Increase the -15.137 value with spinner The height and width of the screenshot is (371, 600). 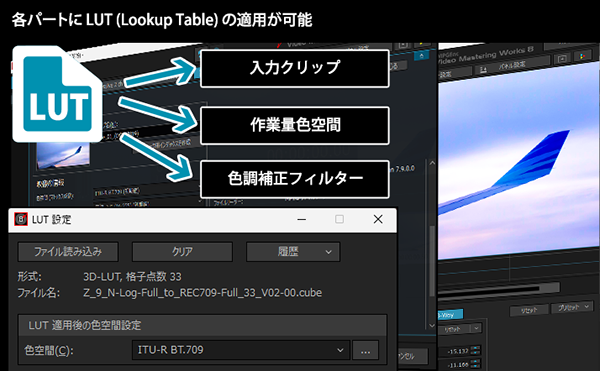[x=476, y=348]
